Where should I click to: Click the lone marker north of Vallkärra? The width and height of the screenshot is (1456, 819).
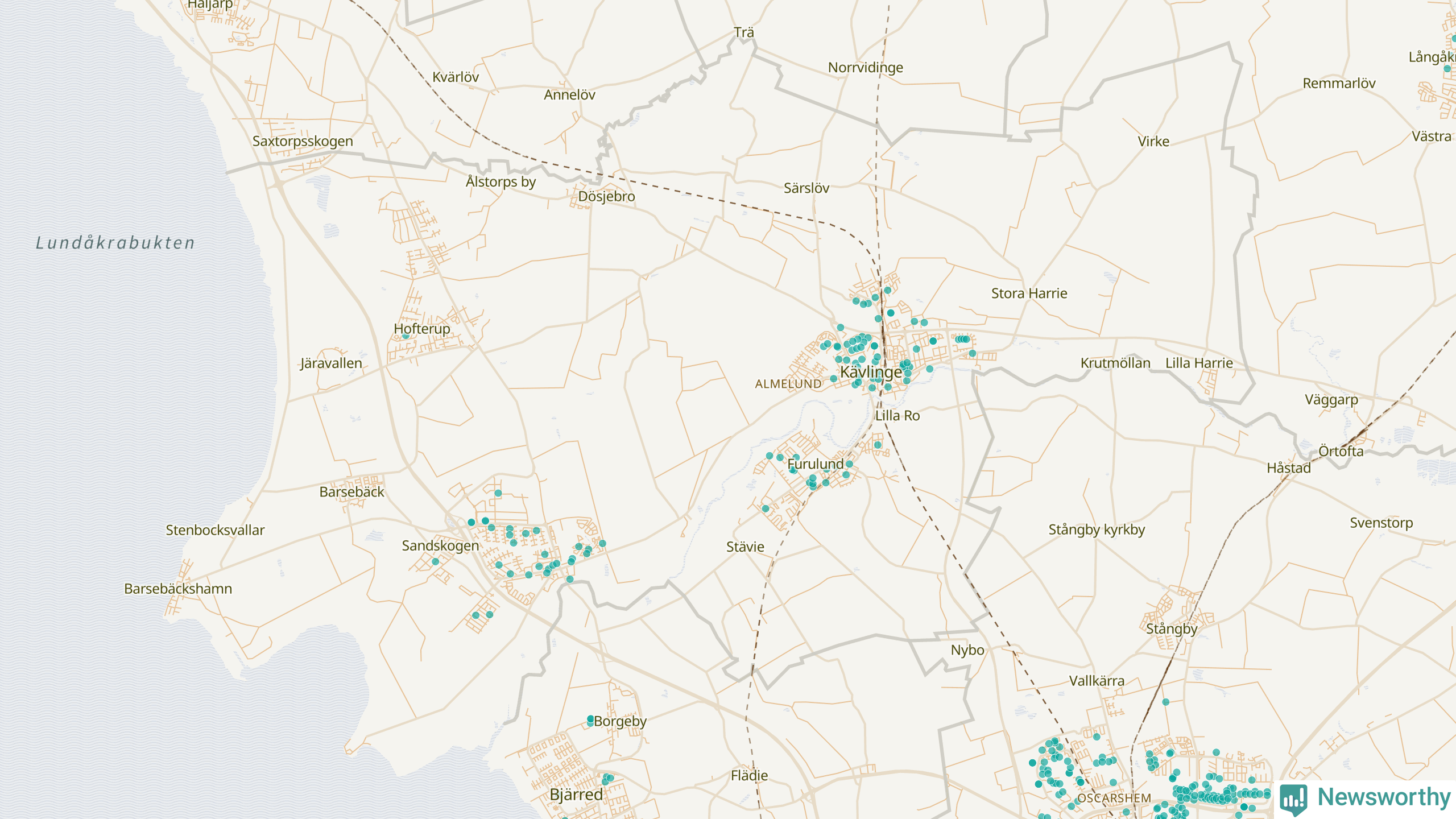(1165, 702)
